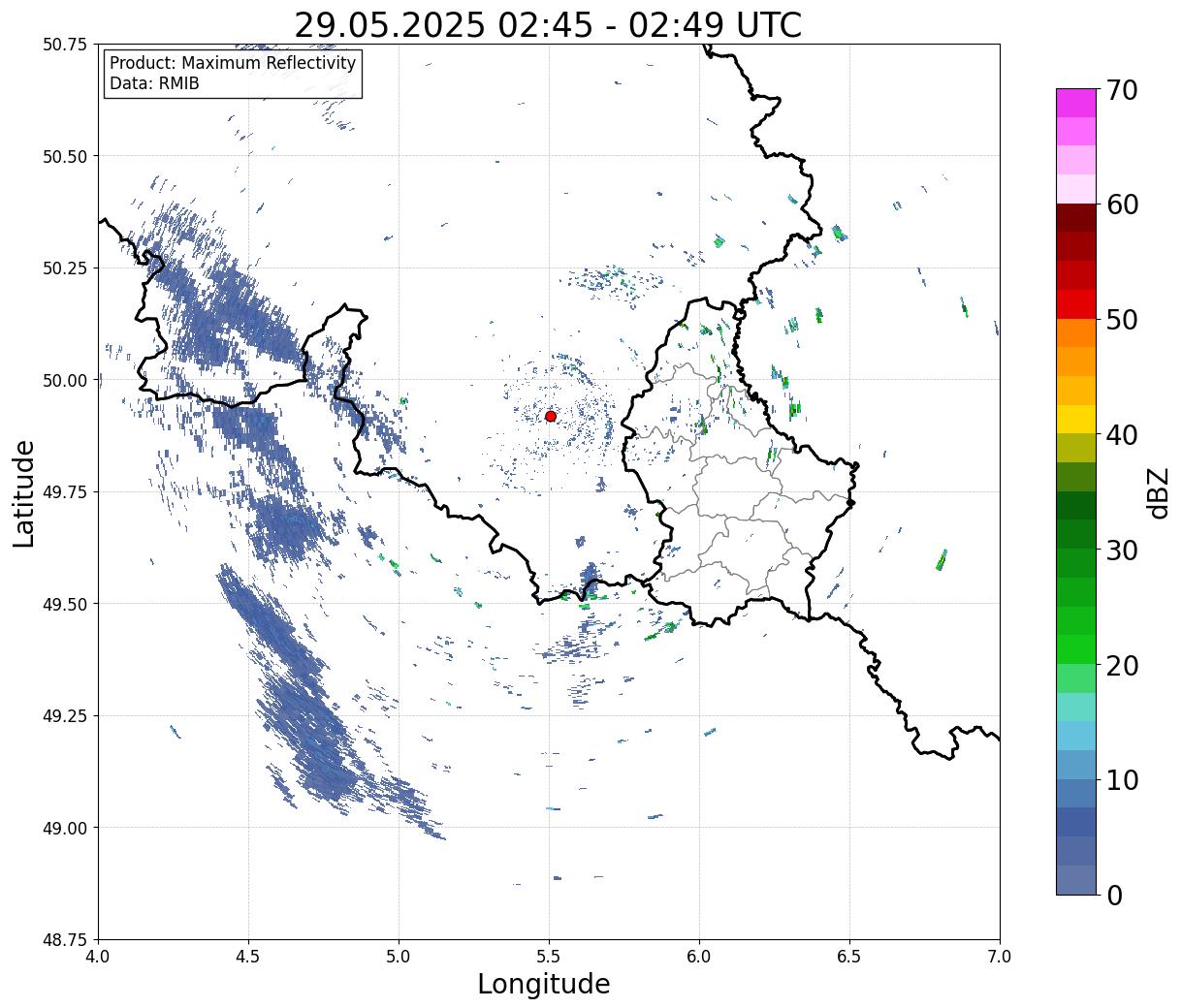Click the 4.0 longitude tick label
This screenshot has height=1008, width=1182.
98,957
